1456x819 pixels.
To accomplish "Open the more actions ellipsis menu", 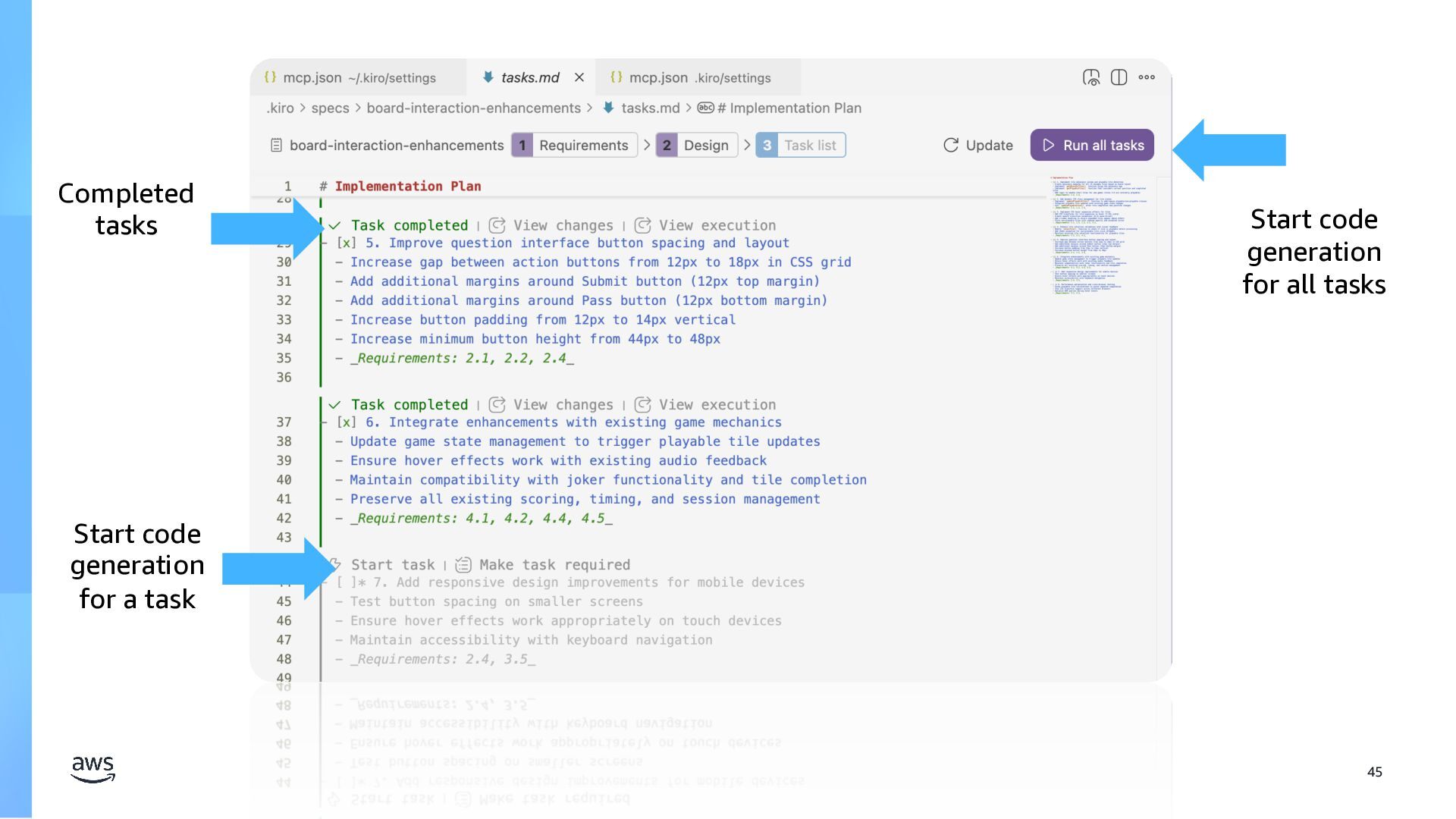I will coord(1147,77).
